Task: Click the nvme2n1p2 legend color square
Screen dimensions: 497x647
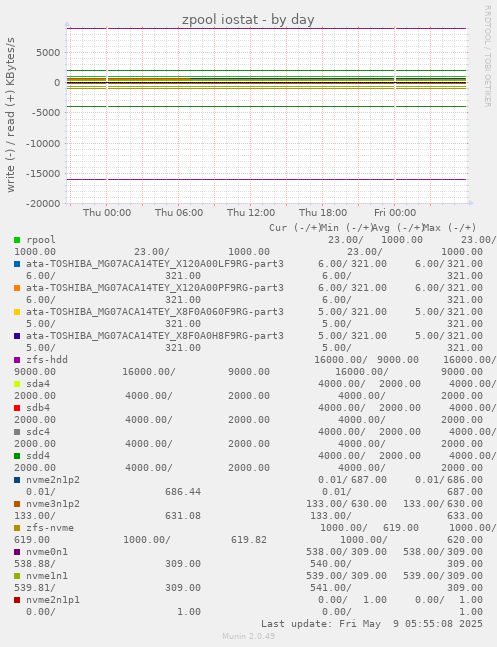Action: [x=17, y=480]
